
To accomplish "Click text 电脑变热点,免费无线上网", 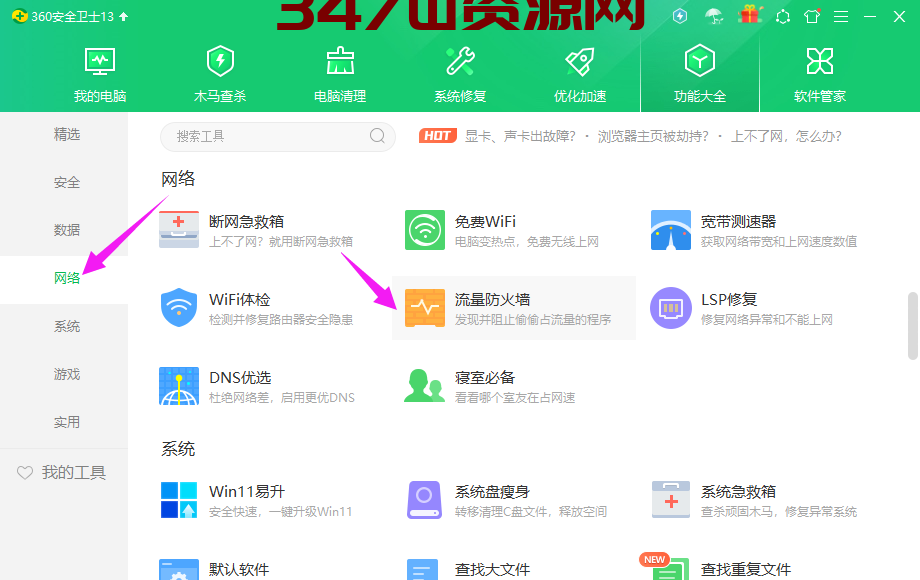I will click(526, 242).
